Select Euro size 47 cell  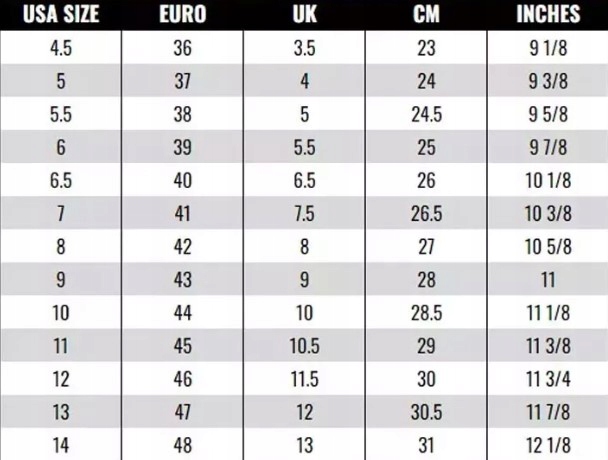(182, 412)
